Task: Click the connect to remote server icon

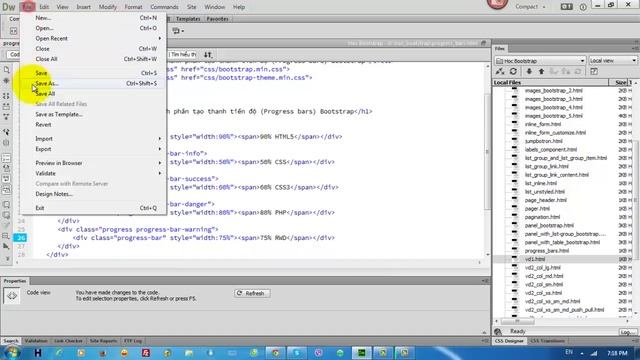Action: pos(500,71)
